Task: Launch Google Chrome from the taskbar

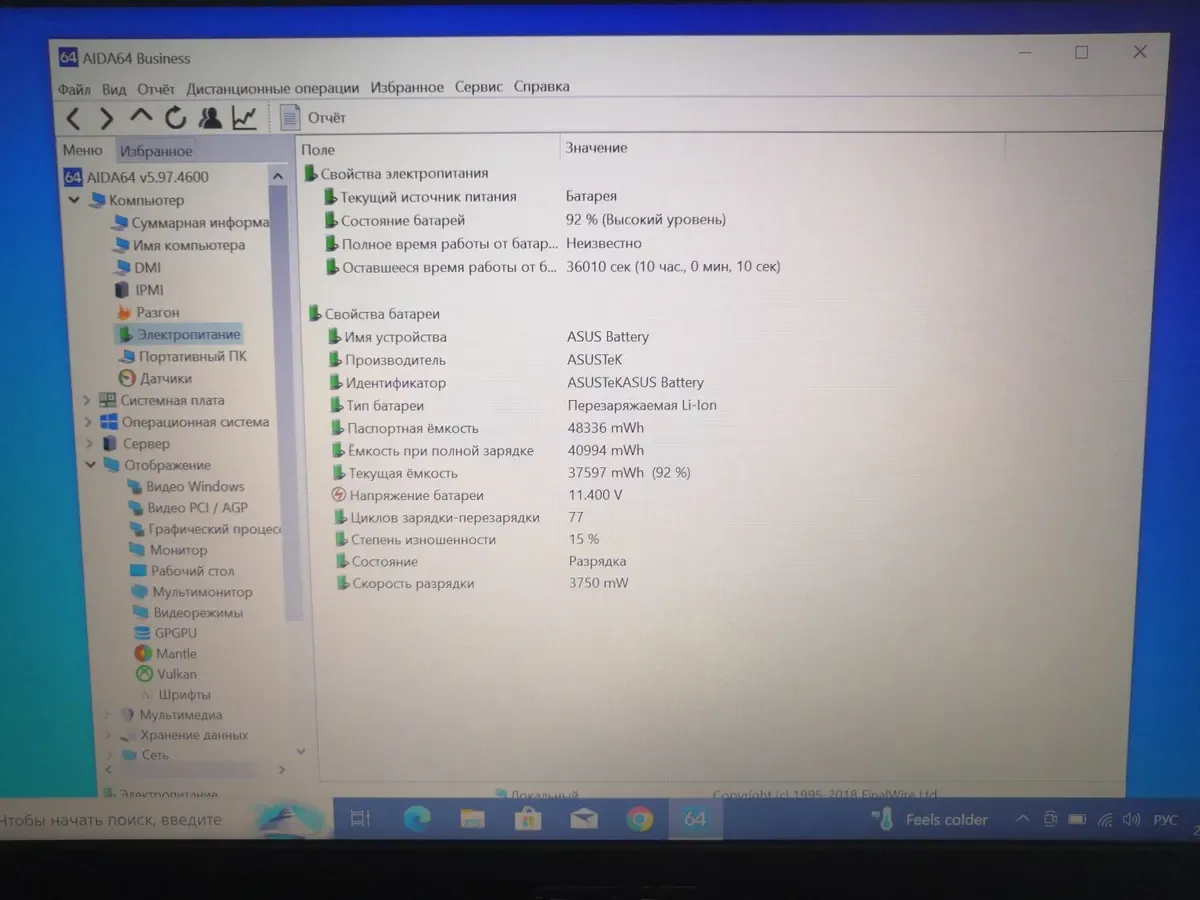Action: click(640, 819)
